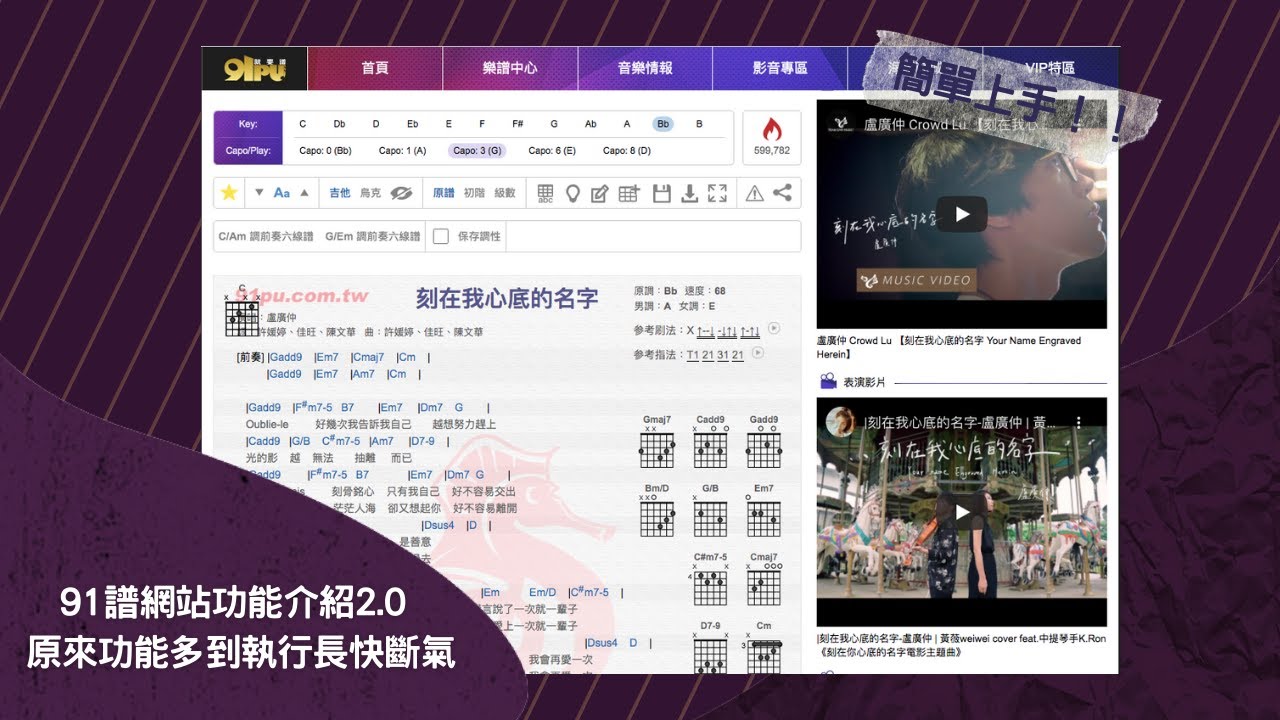1280x720 pixels.
Task: Select 初階 sheet mode
Action: 474,193
